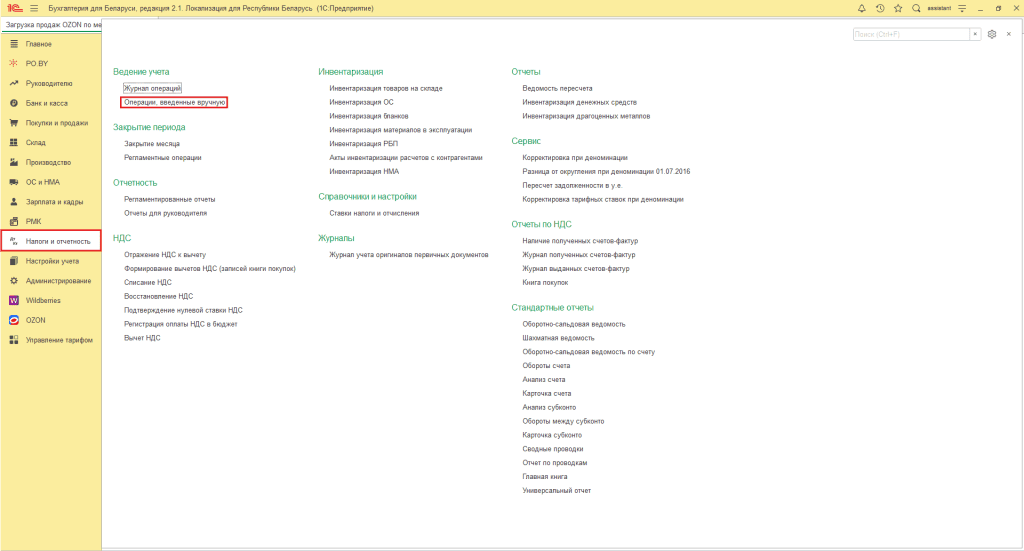This screenshot has width=1024, height=551.
Task: Switch to the Загрузка продаж OZON tab
Action: (52, 25)
